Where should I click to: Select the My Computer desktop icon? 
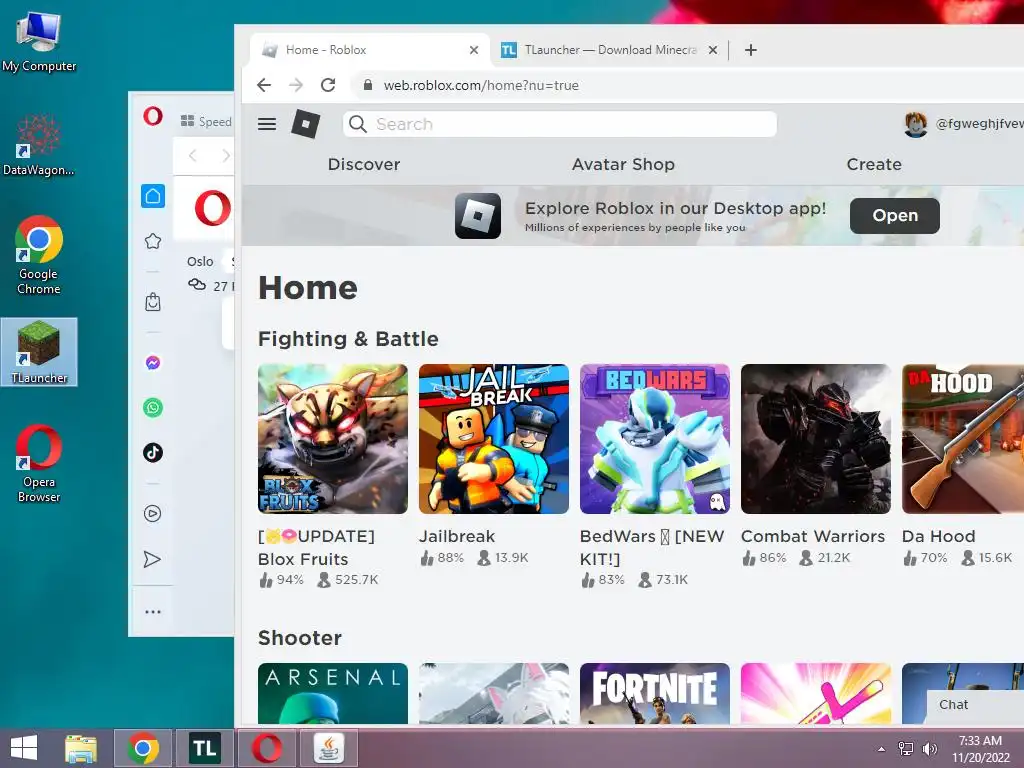[x=39, y=41]
